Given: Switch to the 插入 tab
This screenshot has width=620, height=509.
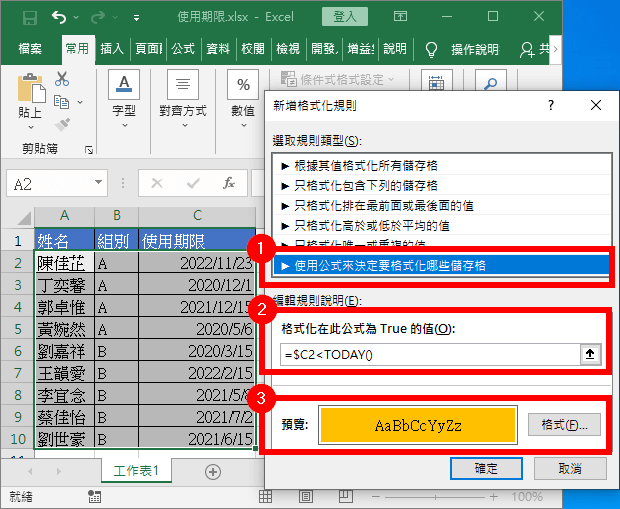Looking at the screenshot, I should coord(112,49).
